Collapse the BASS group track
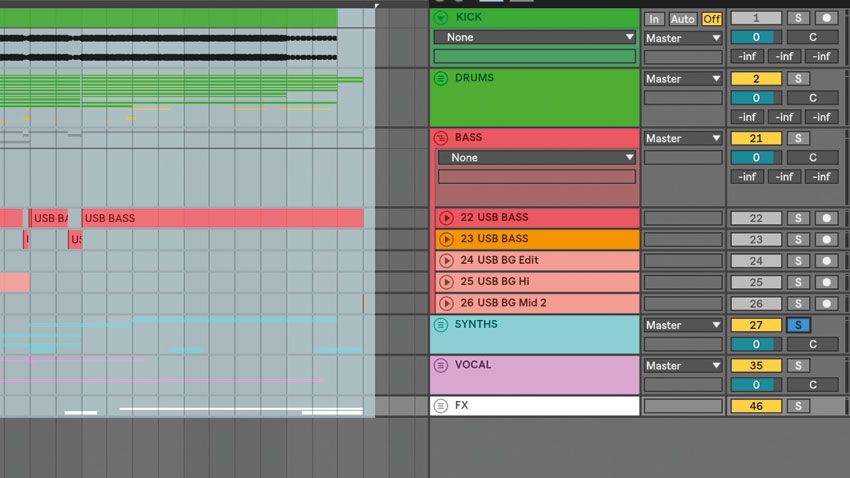The width and height of the screenshot is (850, 478). coord(441,138)
